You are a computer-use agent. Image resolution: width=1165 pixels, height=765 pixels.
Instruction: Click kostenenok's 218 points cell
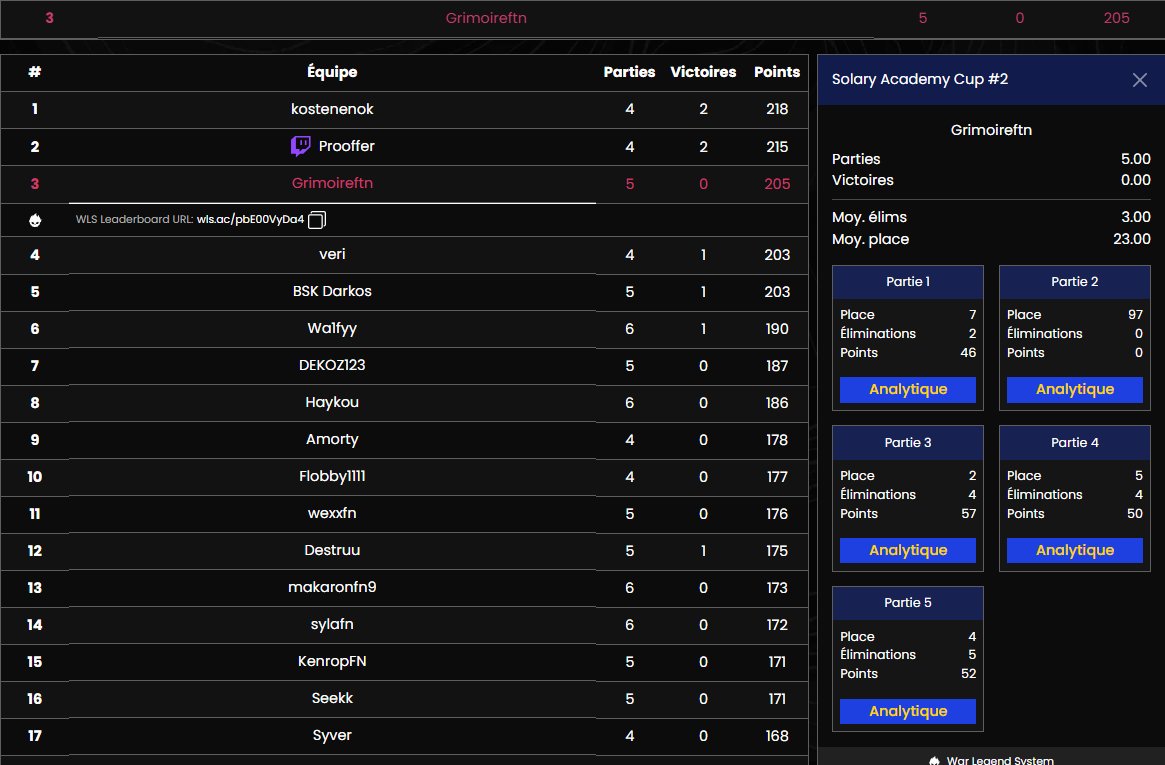[777, 109]
